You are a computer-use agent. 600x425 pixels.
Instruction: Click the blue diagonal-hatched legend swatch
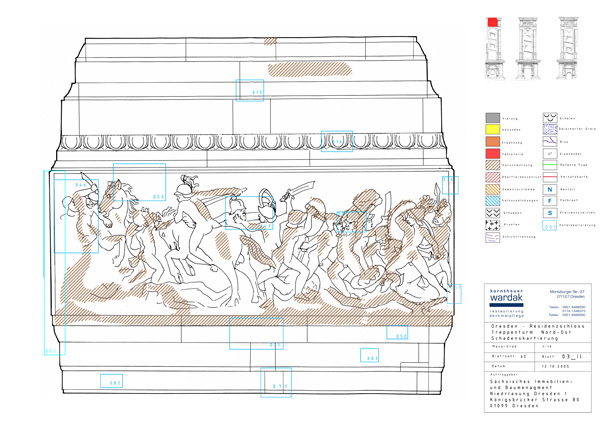[491, 201]
